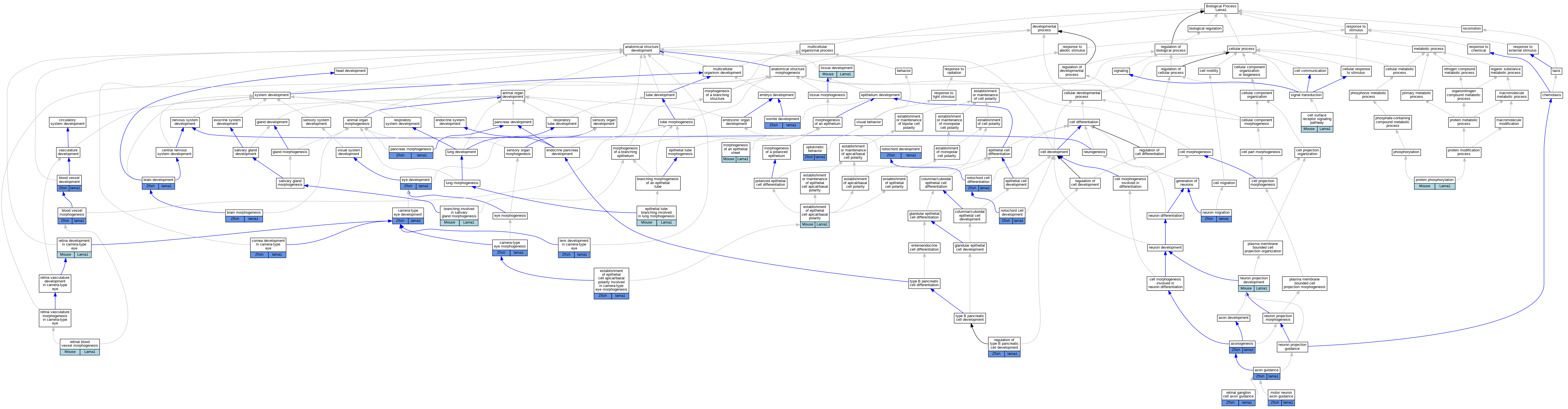The width and height of the screenshot is (1568, 409).
Task: Select the pancreas morphogenesis node
Action: click(x=411, y=152)
